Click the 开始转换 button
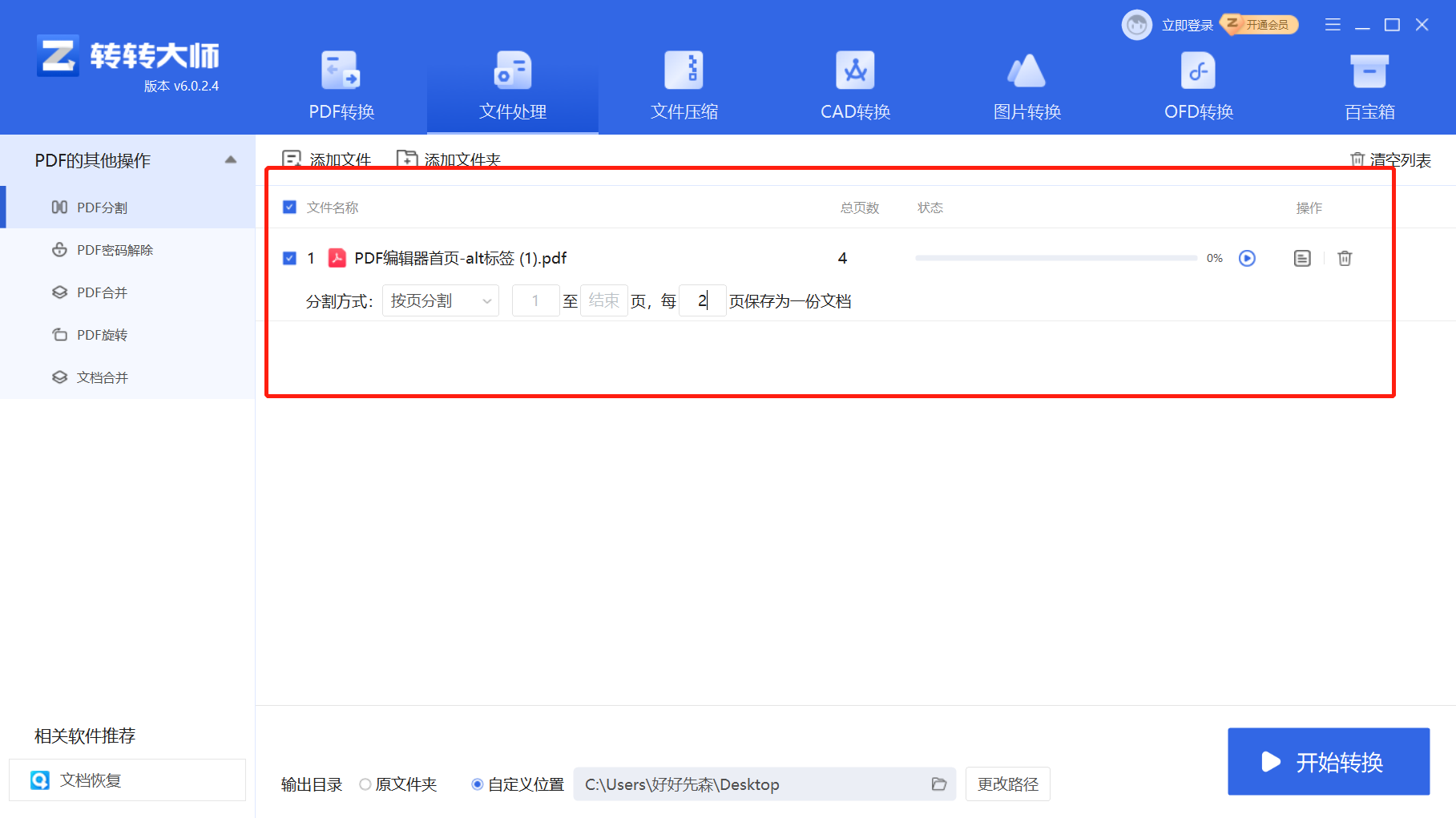The height and width of the screenshot is (818, 1456). pos(1329,761)
